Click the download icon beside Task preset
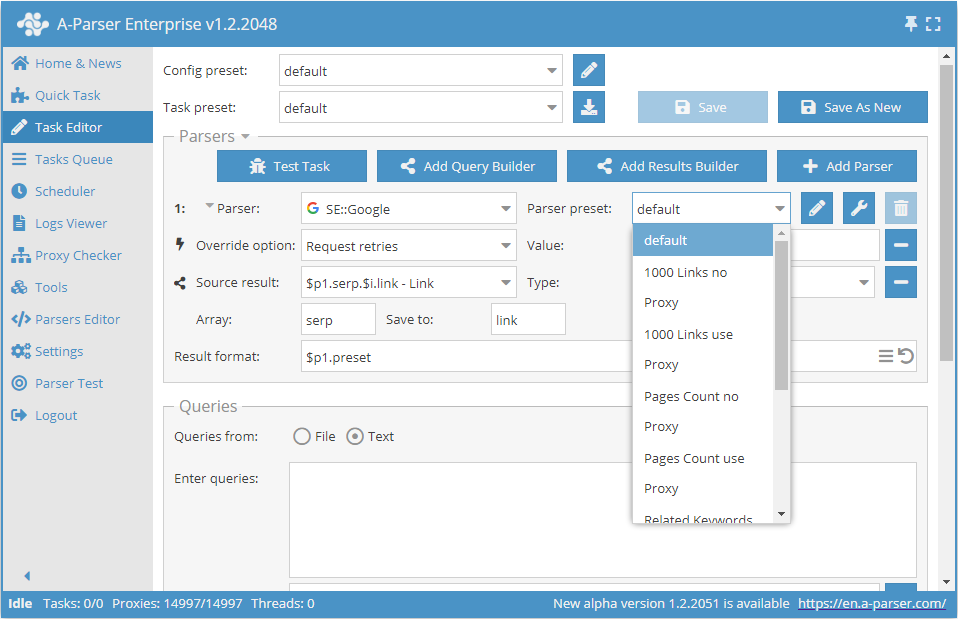This screenshot has height=619, width=958. (589, 108)
